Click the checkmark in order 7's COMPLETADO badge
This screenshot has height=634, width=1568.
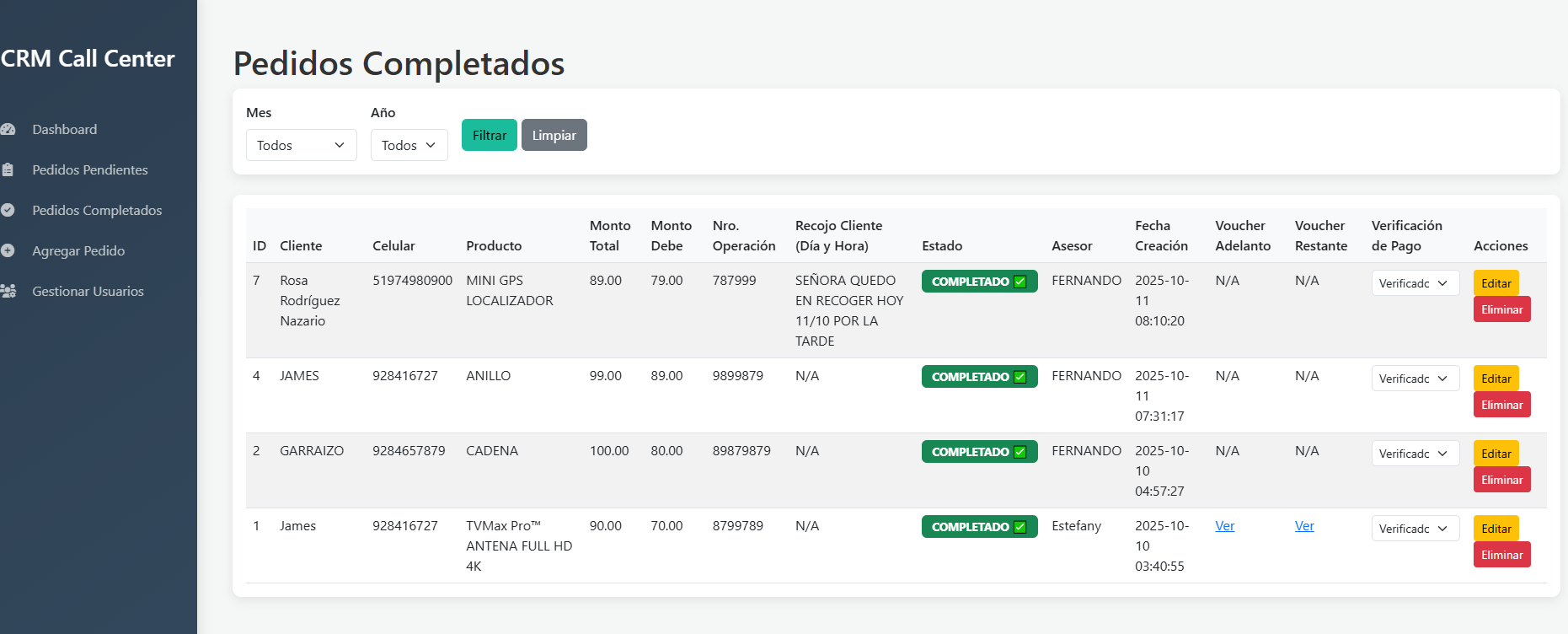tap(1020, 282)
